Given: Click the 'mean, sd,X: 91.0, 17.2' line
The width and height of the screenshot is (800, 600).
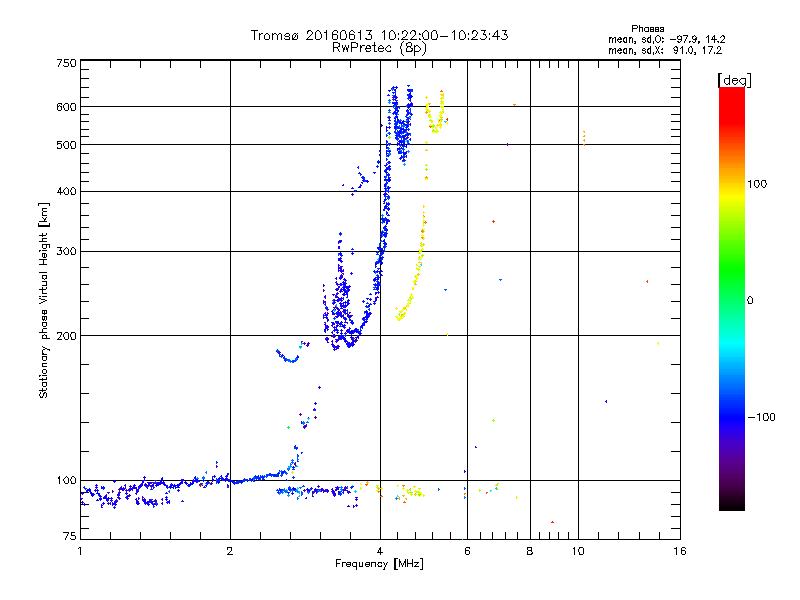Looking at the screenshot, I should click(665, 50).
